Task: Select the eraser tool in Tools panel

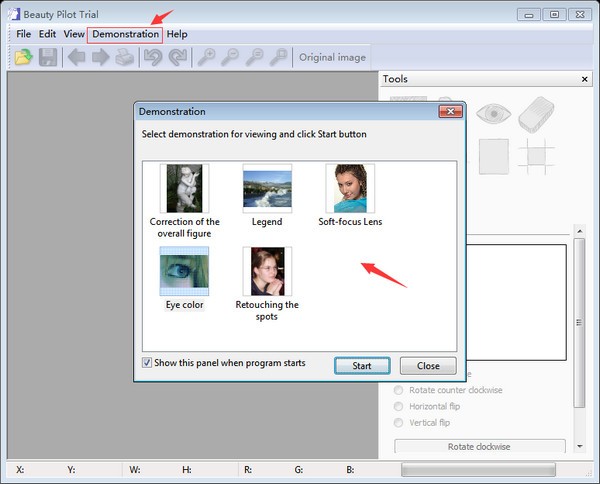Action: pos(537,113)
